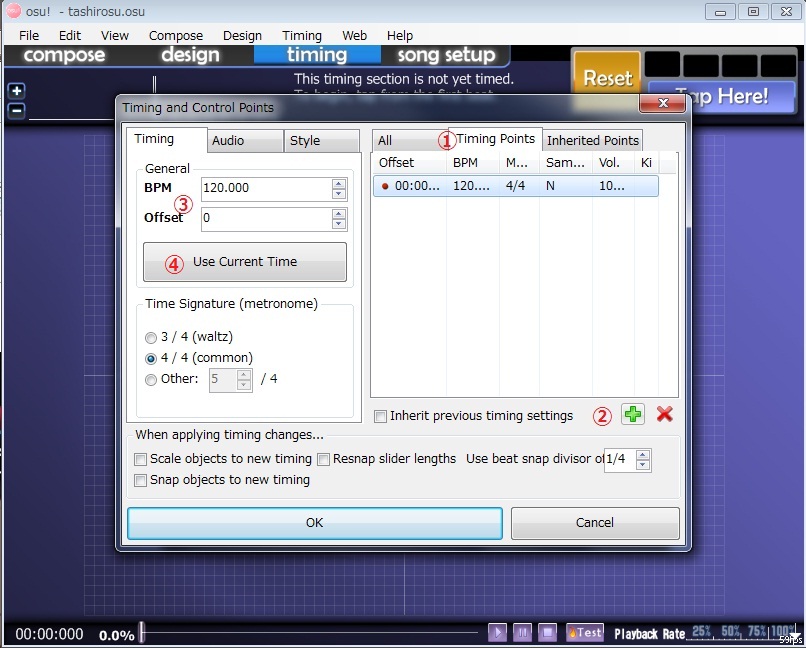Decrease beat snap divisor with down arrow
The height and width of the screenshot is (648, 806).
[643, 465]
